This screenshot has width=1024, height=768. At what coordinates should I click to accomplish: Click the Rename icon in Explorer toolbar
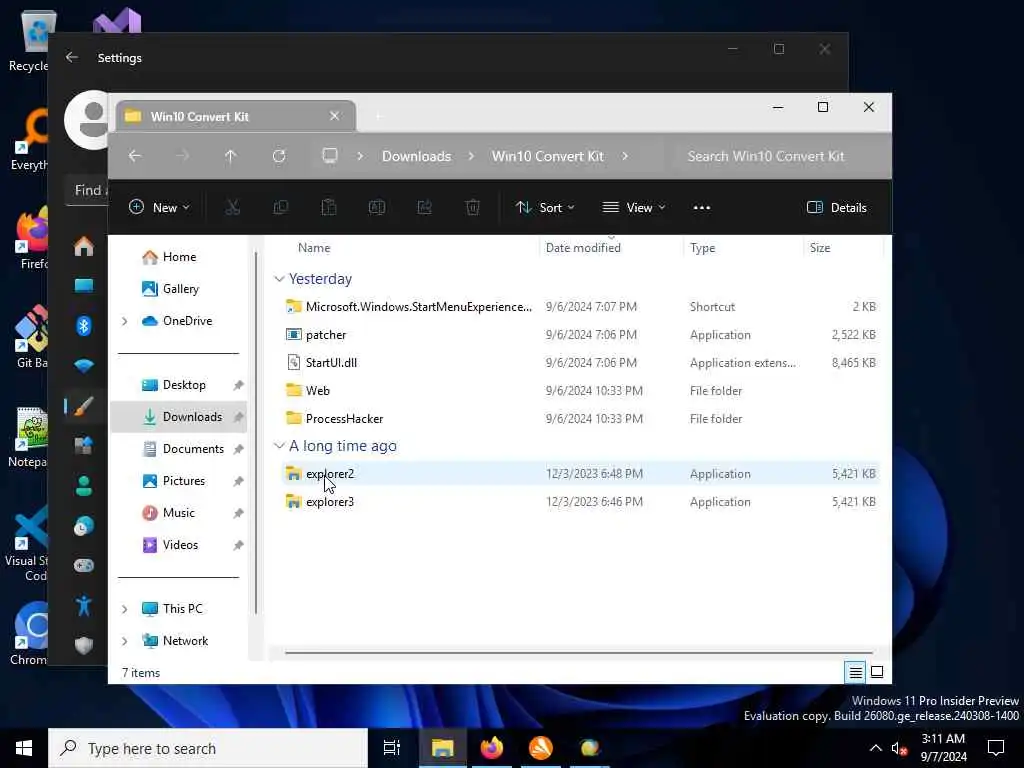point(377,208)
